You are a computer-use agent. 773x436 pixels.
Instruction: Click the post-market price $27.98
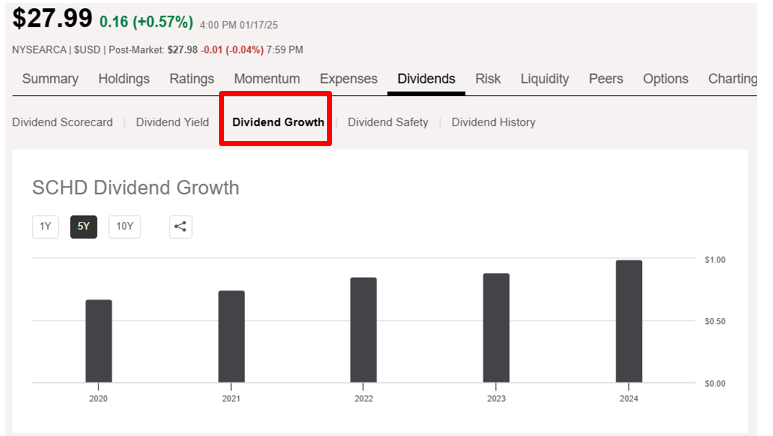click(x=182, y=50)
